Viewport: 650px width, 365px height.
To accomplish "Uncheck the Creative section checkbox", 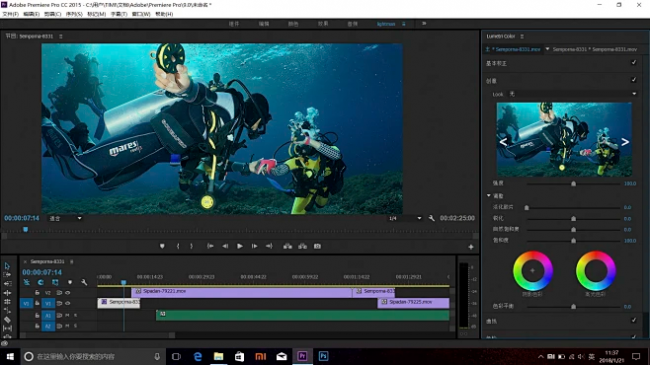I will [x=633, y=80].
